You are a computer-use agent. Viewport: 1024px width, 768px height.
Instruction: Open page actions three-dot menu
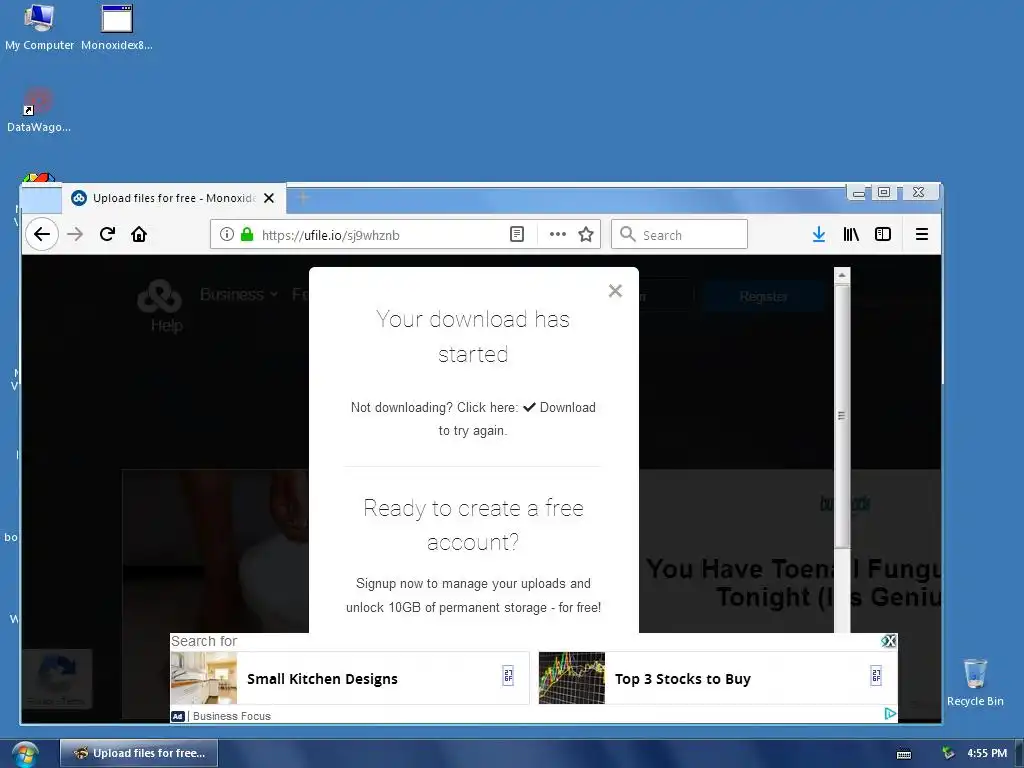[558, 234]
